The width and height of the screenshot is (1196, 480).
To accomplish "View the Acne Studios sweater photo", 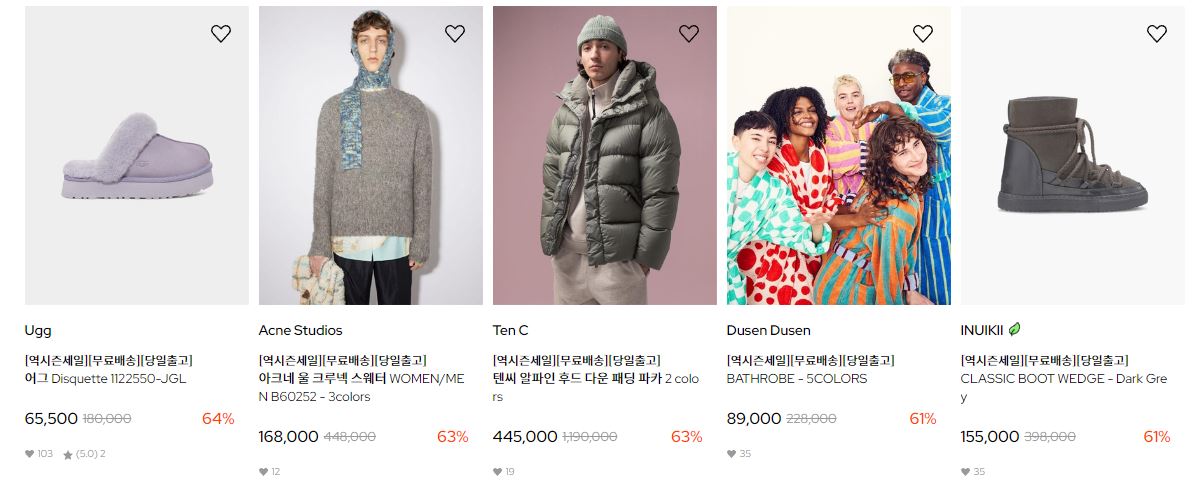I will (x=371, y=156).
